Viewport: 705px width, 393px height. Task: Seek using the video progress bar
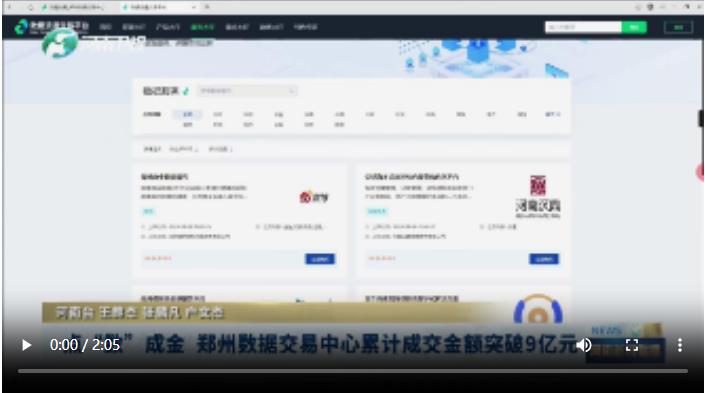tap(352, 371)
